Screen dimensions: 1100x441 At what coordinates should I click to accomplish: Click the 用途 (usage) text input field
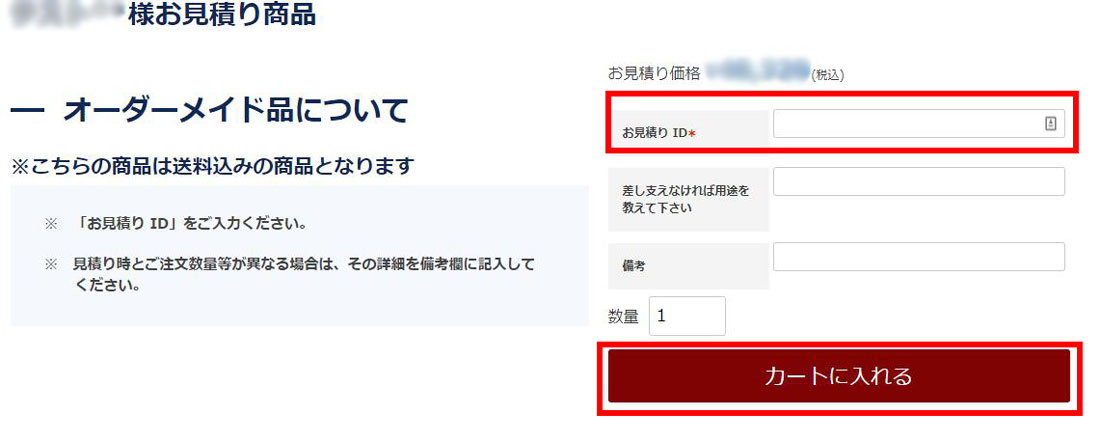pyautogui.click(x=919, y=182)
